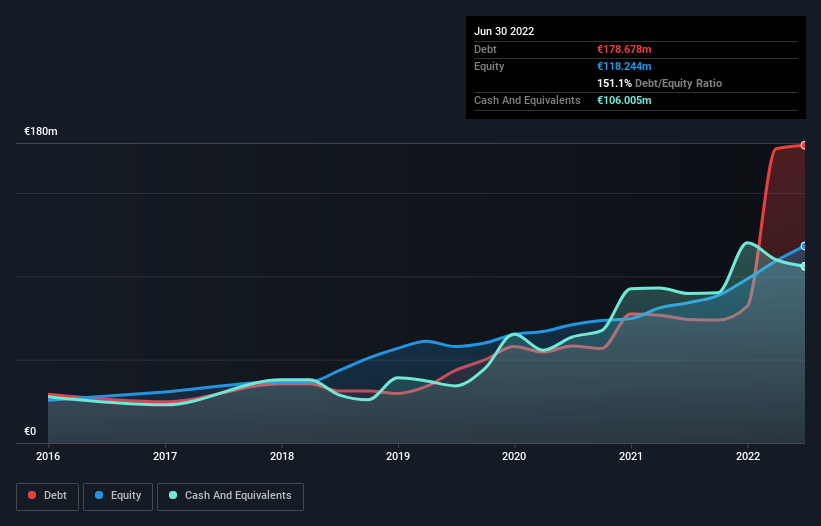Click the 151.1% Debt/Equity Ratio text
This screenshot has width=821, height=526.
tap(659, 83)
